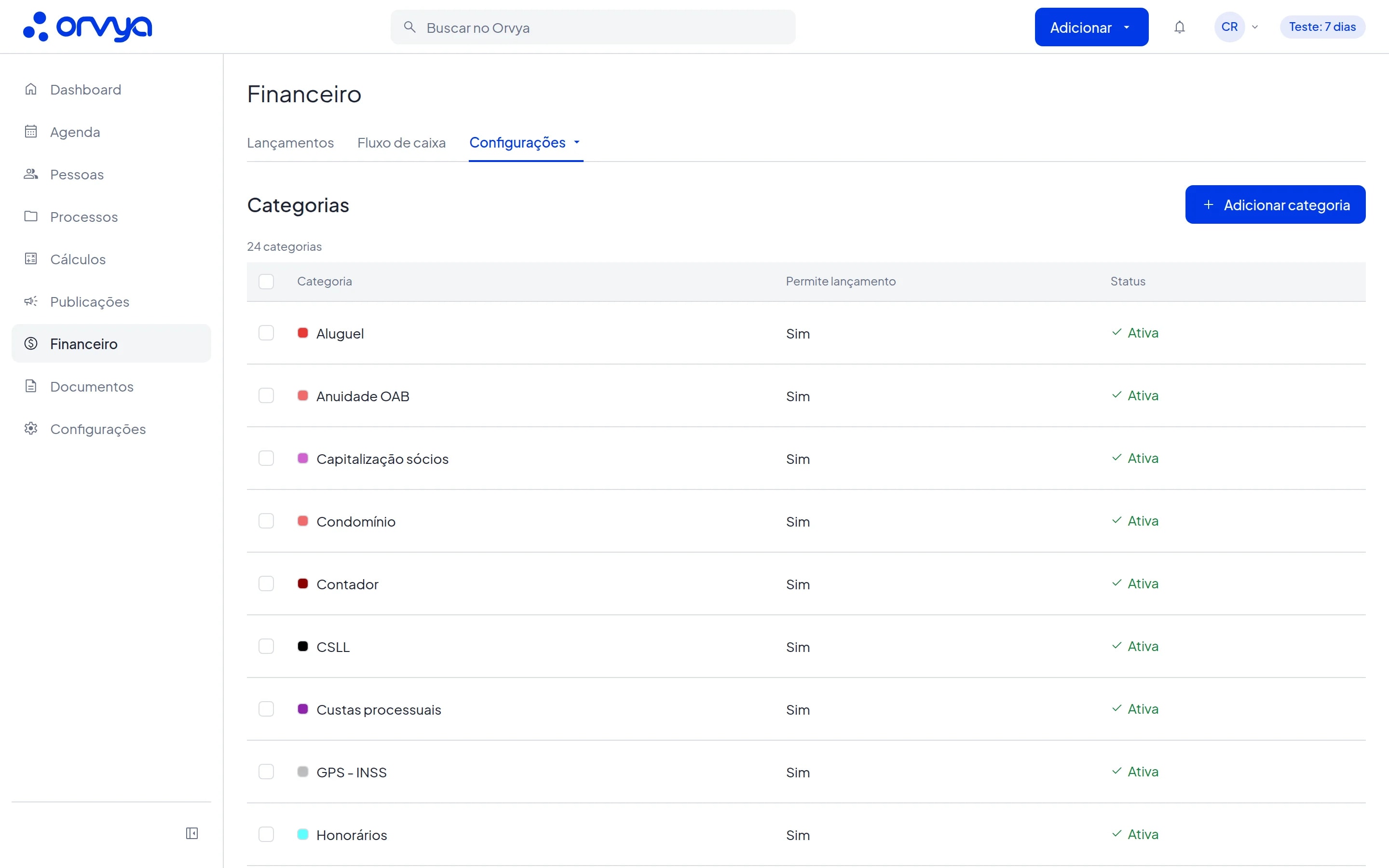This screenshot has width=1389, height=868.
Task: Click the CR user avatar
Action: [x=1229, y=27]
